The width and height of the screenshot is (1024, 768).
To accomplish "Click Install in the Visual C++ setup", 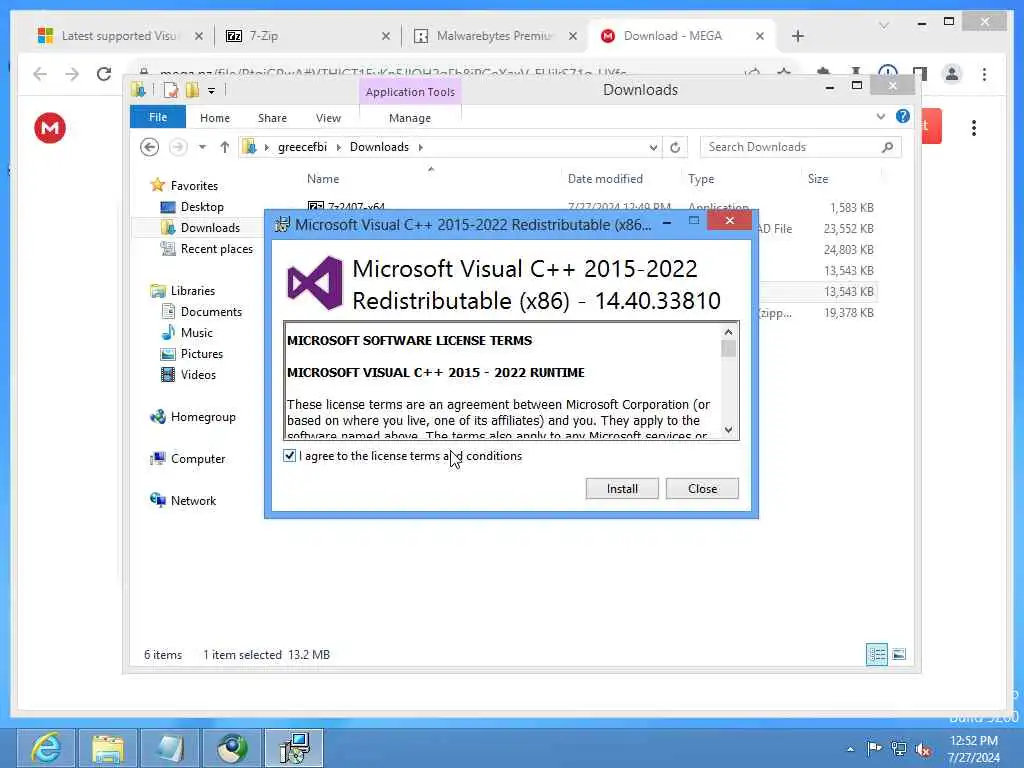I will (622, 488).
